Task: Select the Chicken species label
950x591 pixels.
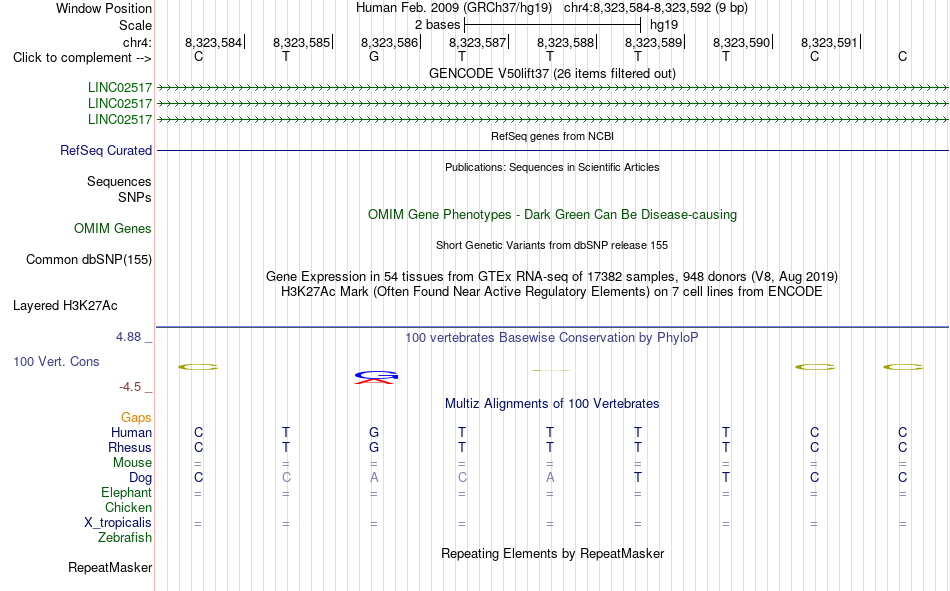Action: tap(128, 507)
